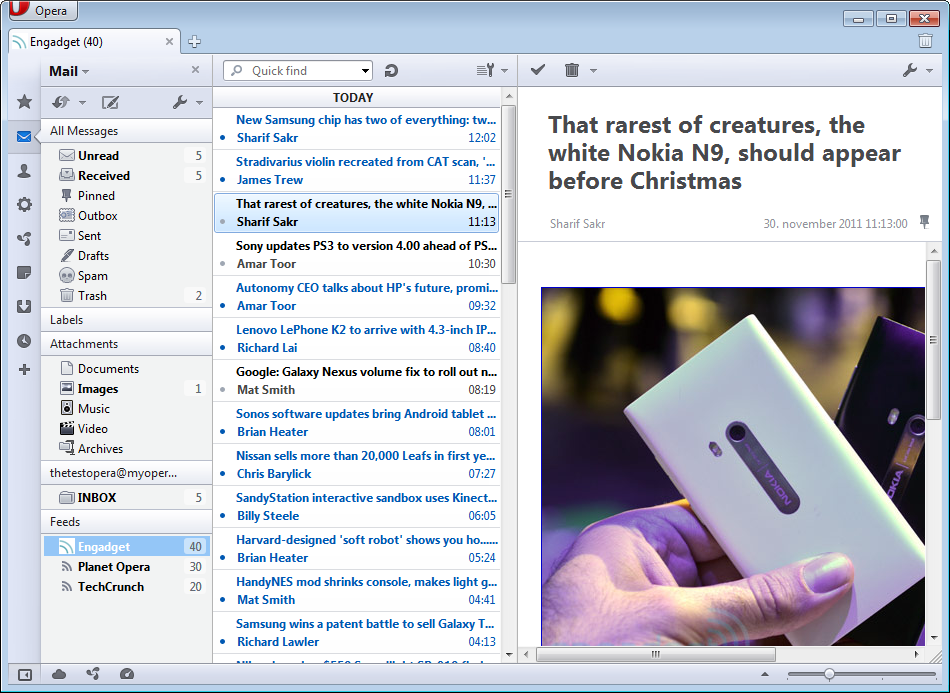This screenshot has height=693, width=950.
Task: Close the Engadget tab
Action: click(x=169, y=42)
